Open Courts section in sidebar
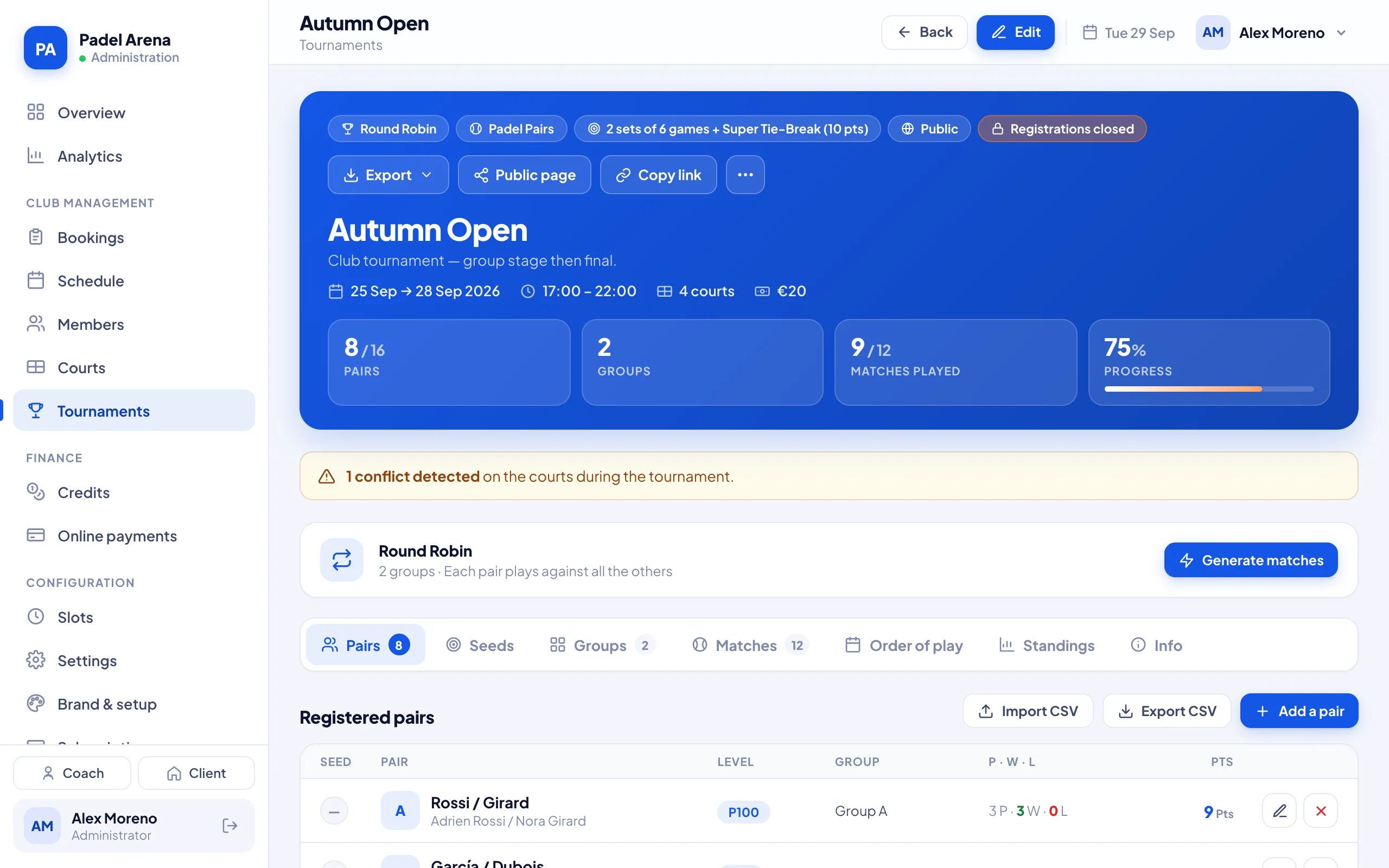The height and width of the screenshot is (868, 1389). click(133, 367)
